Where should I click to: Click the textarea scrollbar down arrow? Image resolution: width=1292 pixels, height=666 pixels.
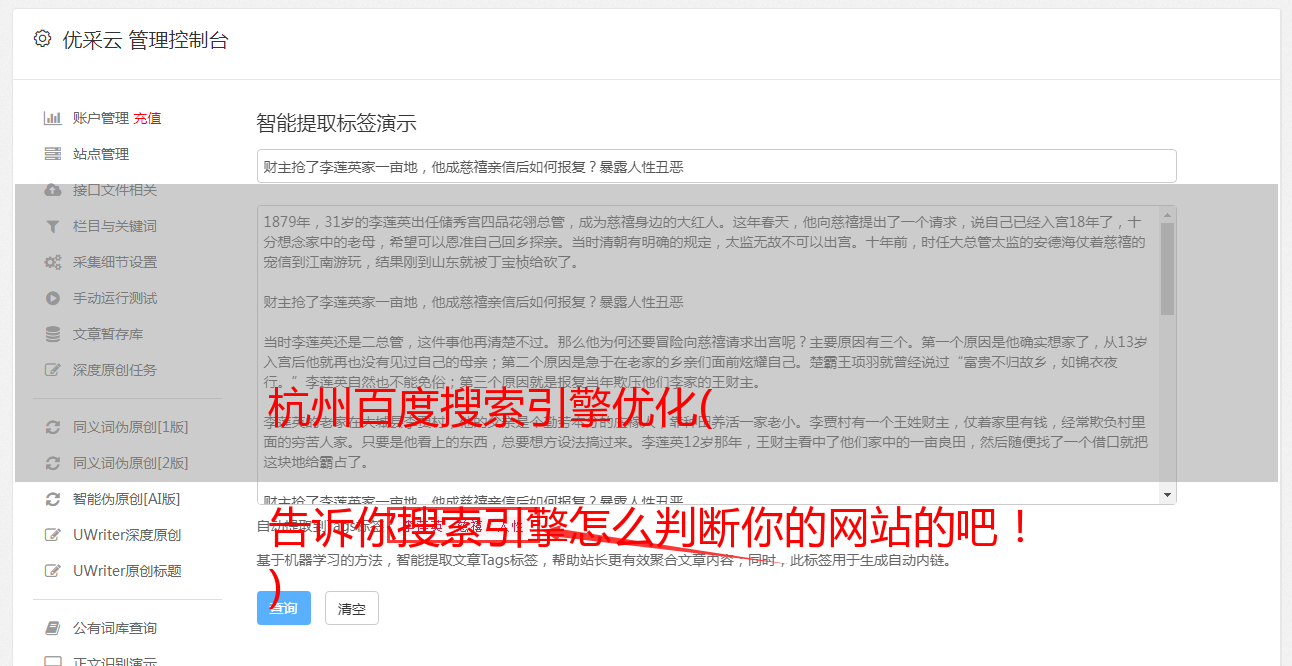1167,495
